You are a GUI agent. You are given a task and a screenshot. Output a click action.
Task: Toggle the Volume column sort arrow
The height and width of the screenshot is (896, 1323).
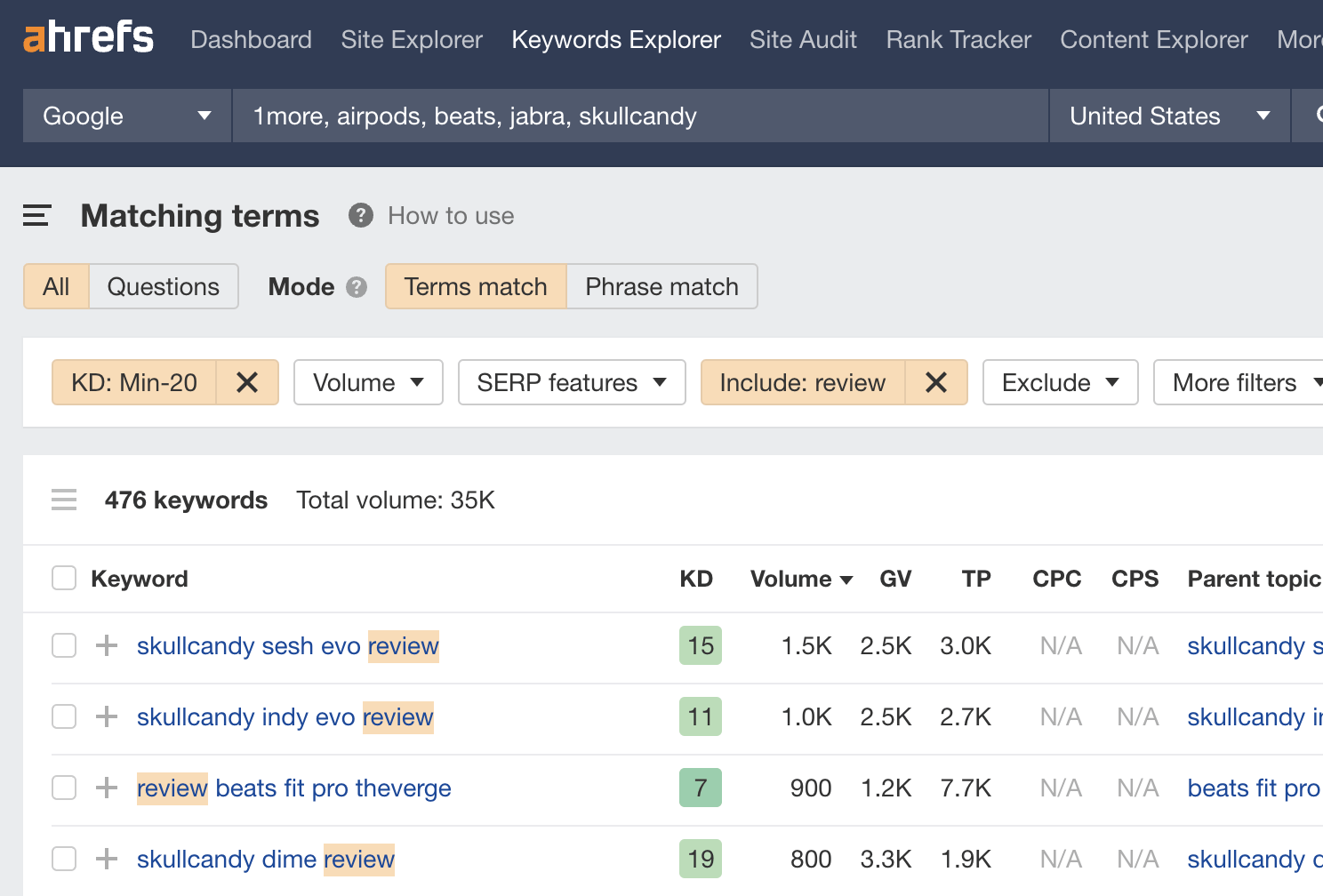[x=846, y=579]
